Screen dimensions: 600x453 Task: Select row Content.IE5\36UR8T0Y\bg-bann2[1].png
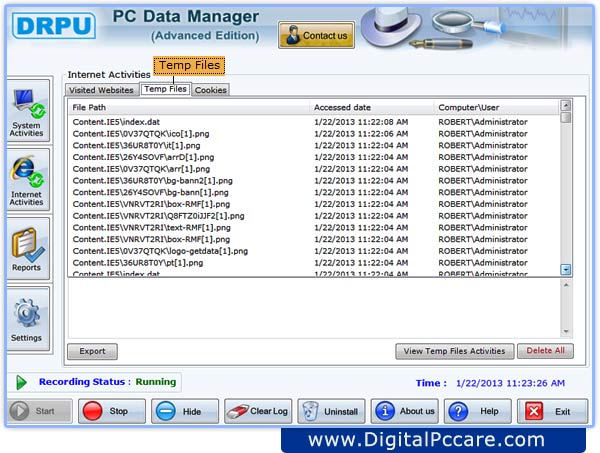(x=314, y=181)
